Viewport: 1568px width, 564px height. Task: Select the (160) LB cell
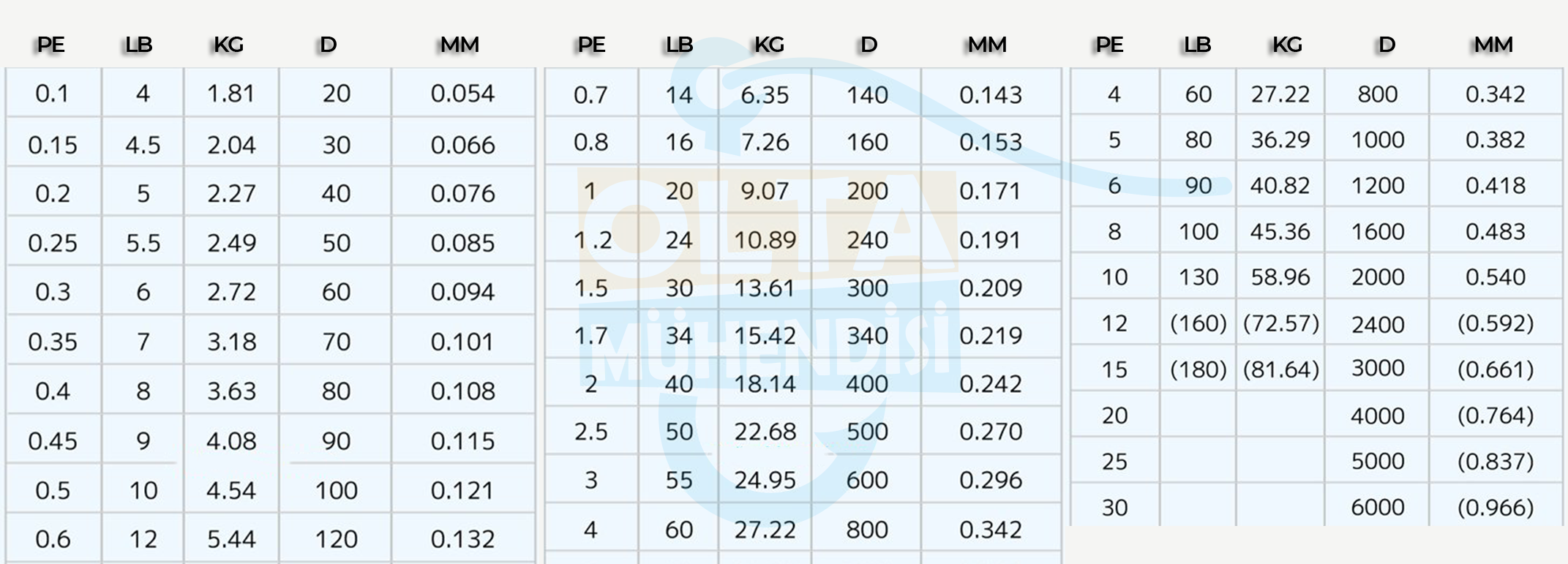coord(1198,323)
